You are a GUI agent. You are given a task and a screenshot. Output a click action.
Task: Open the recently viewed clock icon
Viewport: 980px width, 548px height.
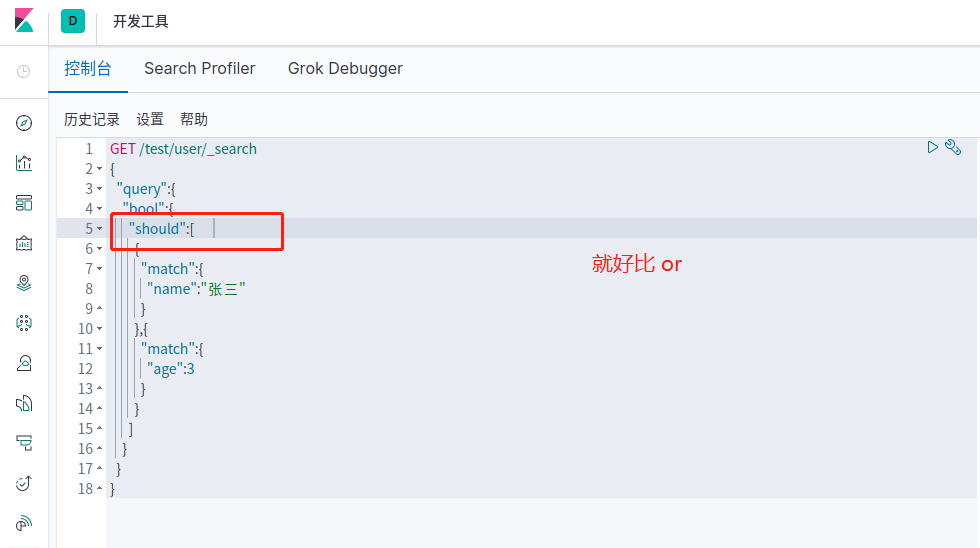pos(24,72)
